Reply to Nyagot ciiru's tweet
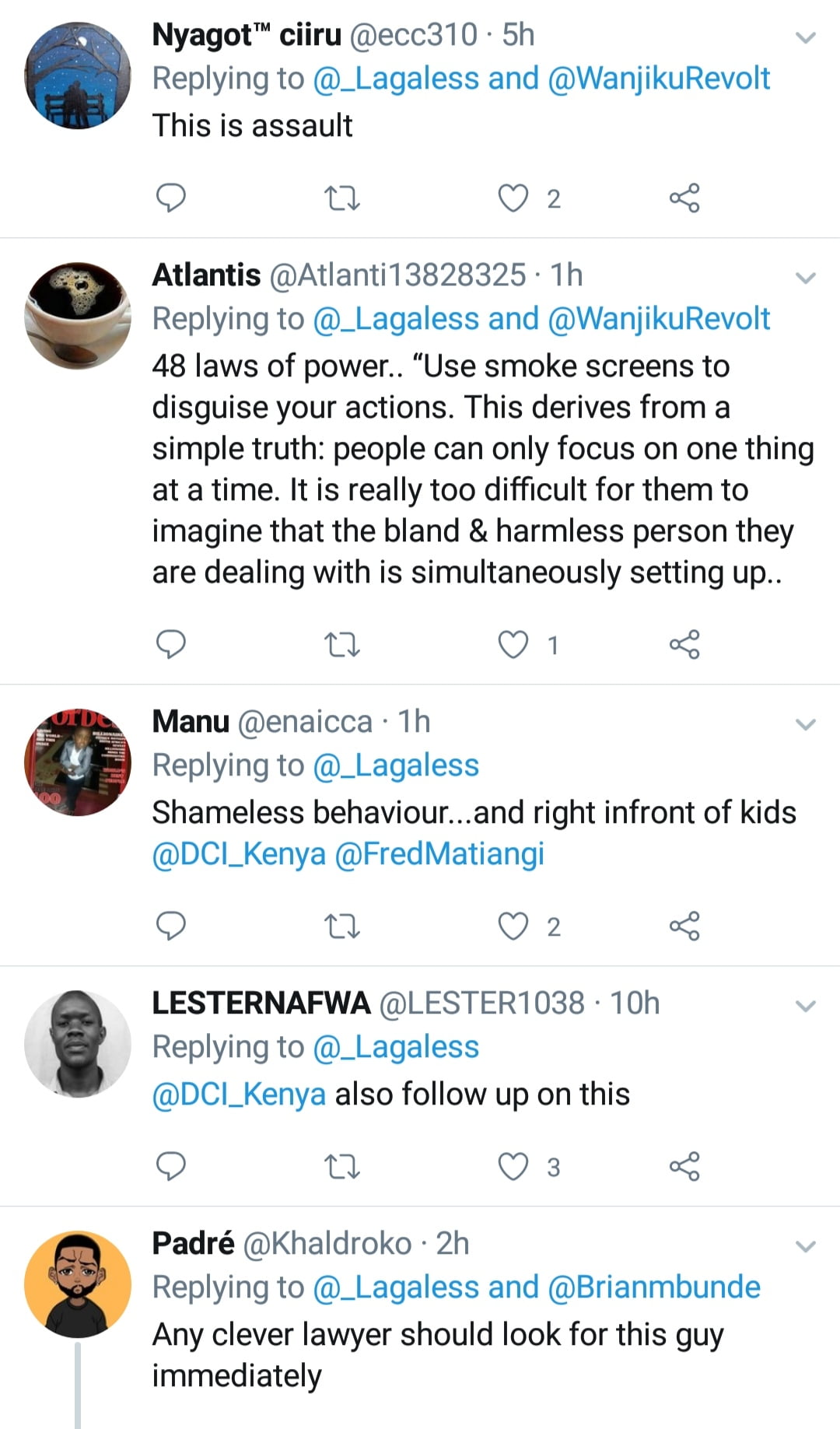The height and width of the screenshot is (1429, 840). pos(171,198)
